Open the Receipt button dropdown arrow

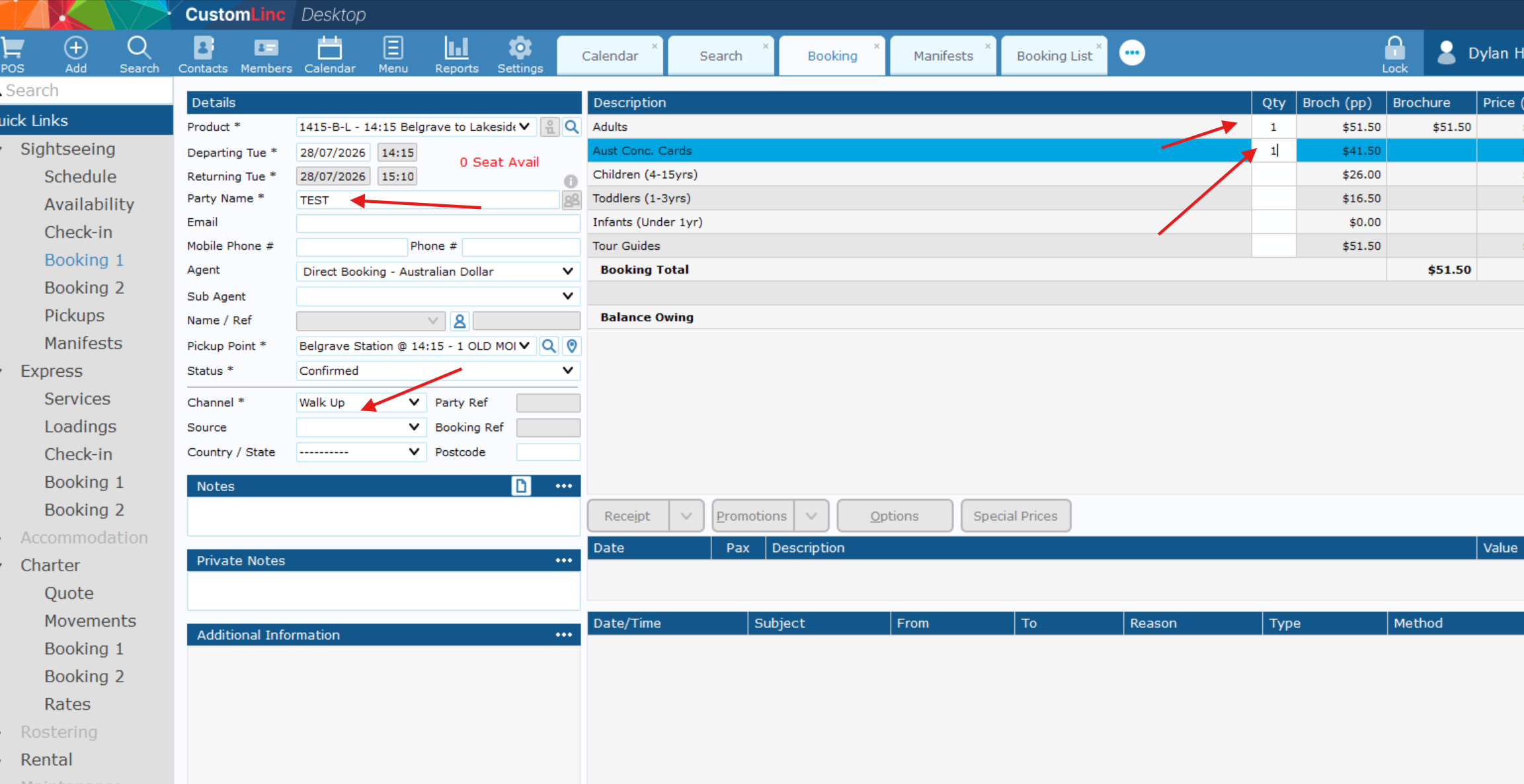686,516
